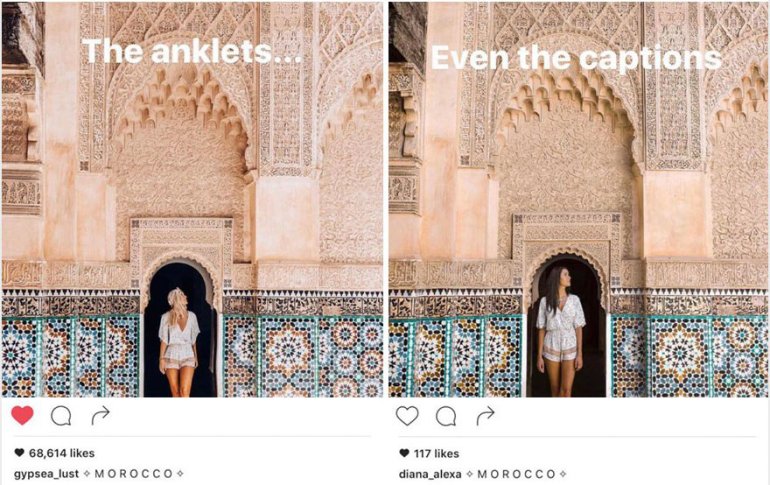Click the blonde woman in left photo
Viewport: 770px width, 485px height.
(179, 342)
